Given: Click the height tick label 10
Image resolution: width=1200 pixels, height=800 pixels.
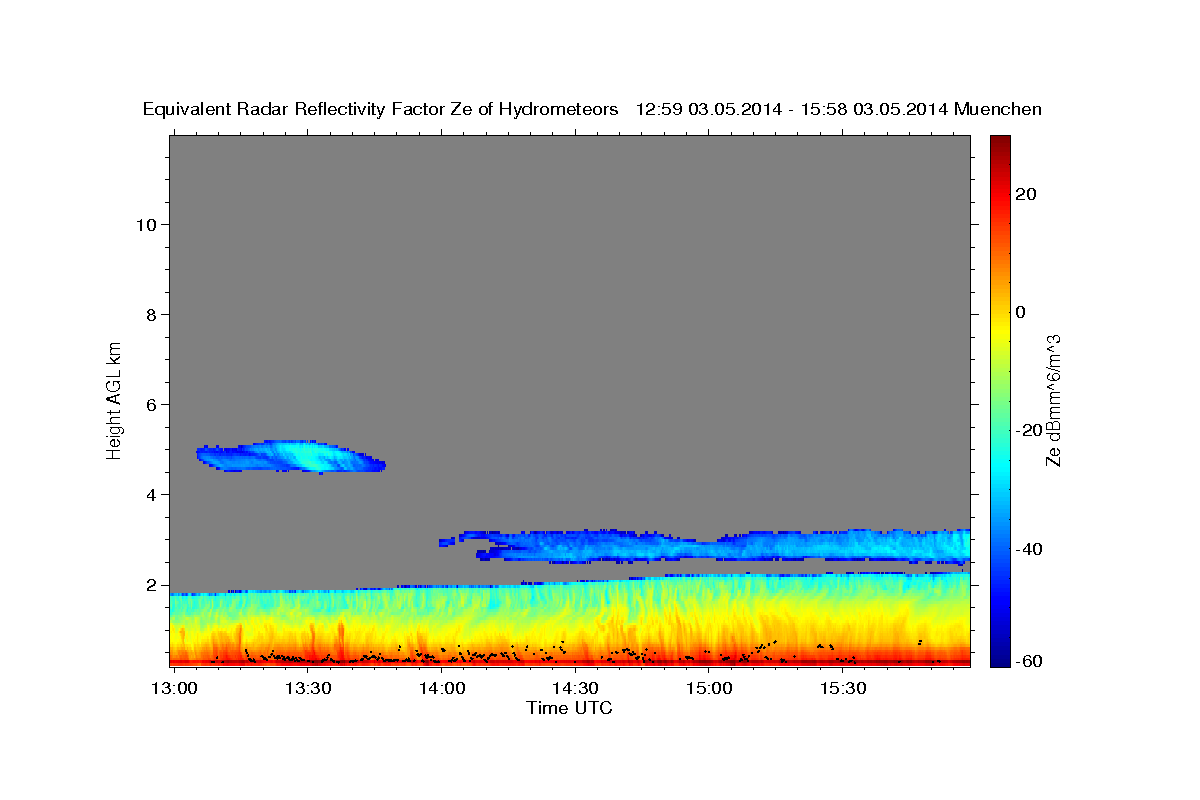Looking at the screenshot, I should coord(148,225).
